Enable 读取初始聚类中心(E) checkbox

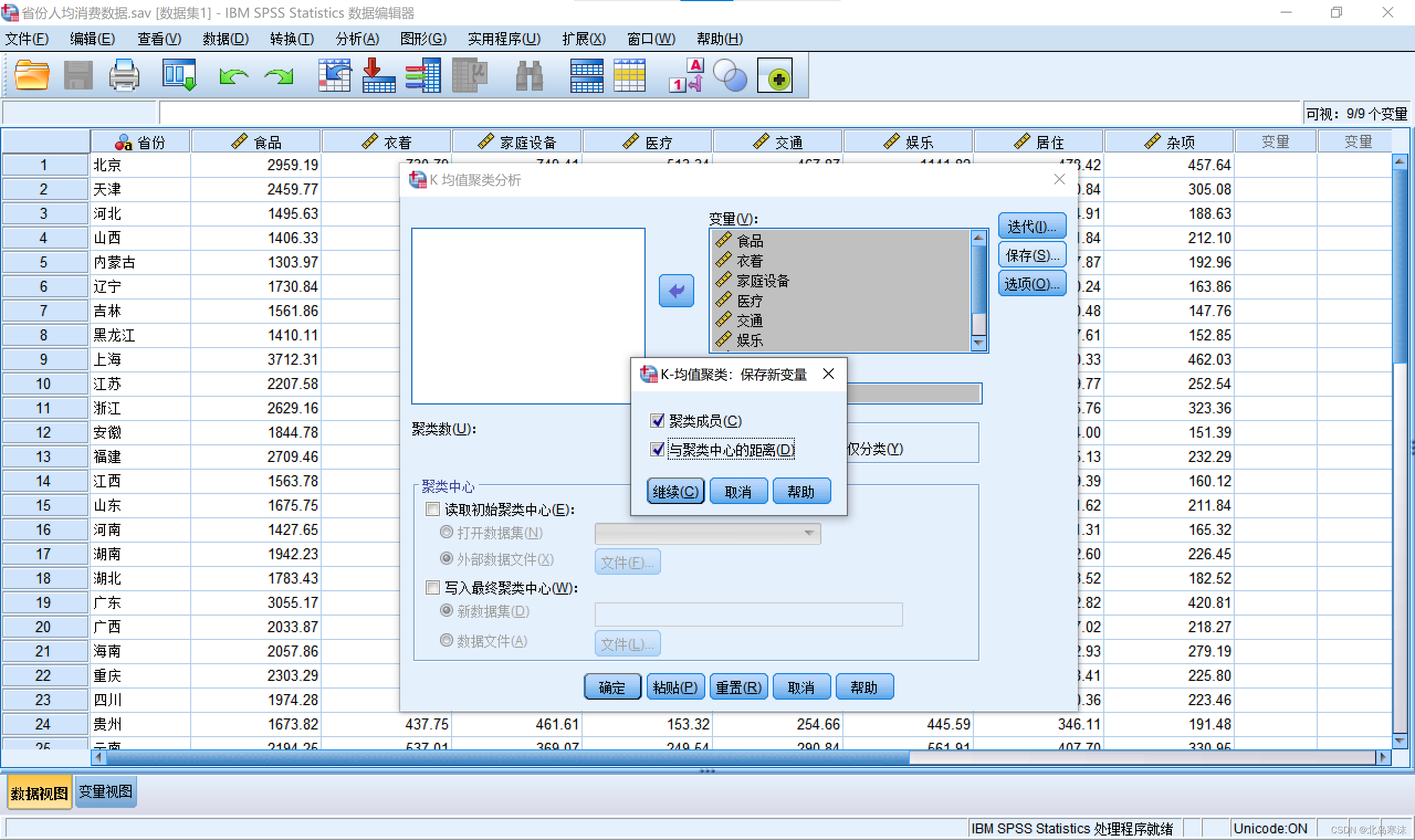click(x=432, y=510)
